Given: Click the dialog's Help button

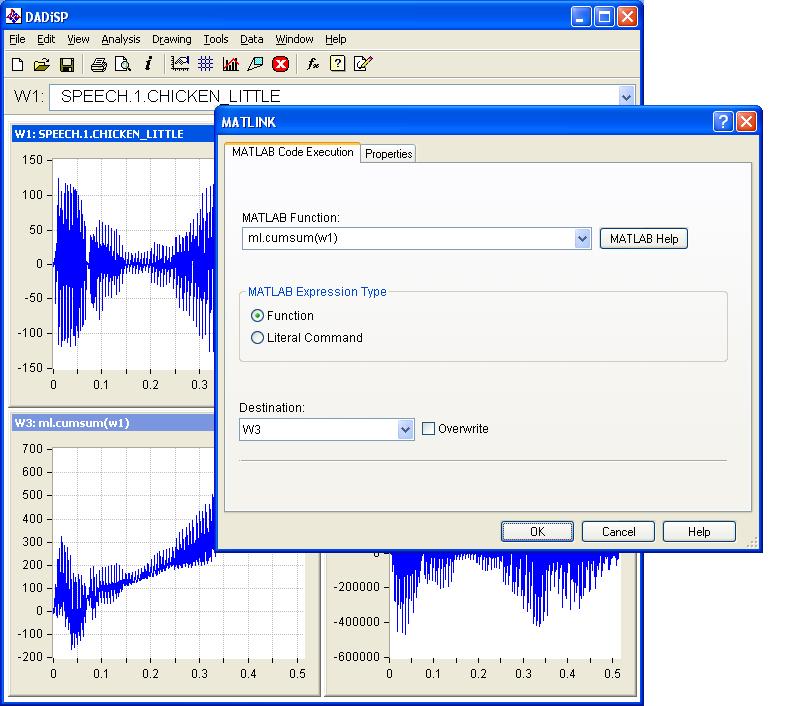Looking at the screenshot, I should click(699, 532).
